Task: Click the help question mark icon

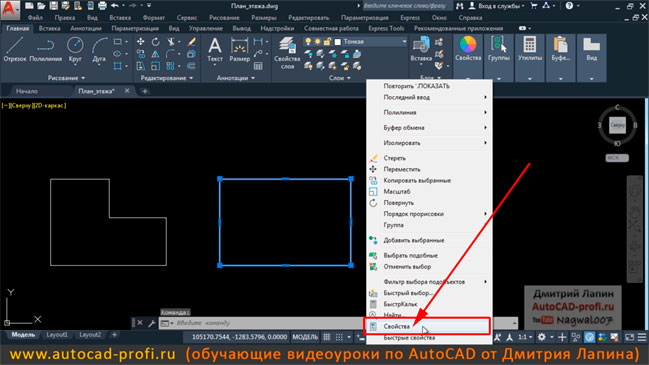Action: tap(570, 6)
